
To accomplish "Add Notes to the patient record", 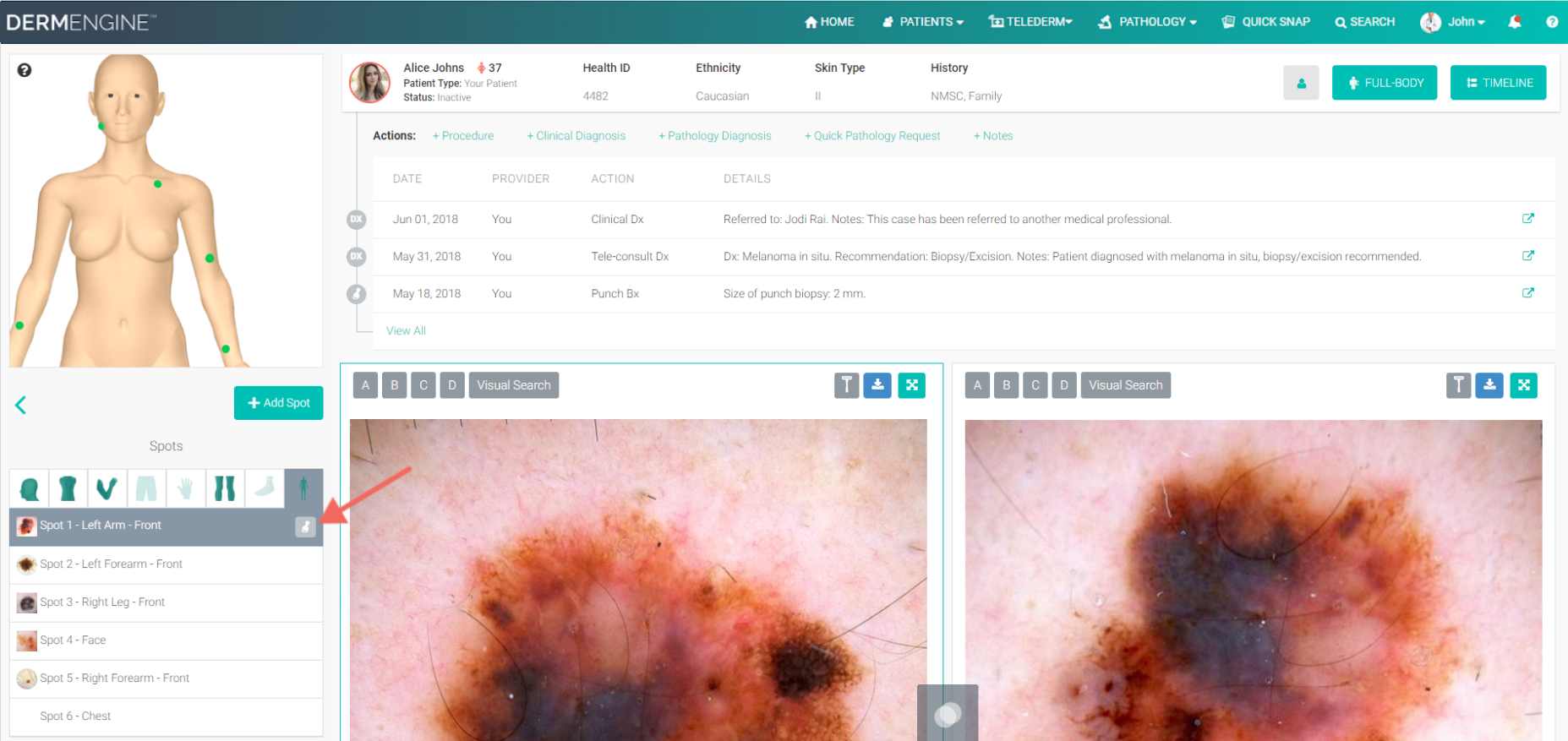I will point(993,136).
